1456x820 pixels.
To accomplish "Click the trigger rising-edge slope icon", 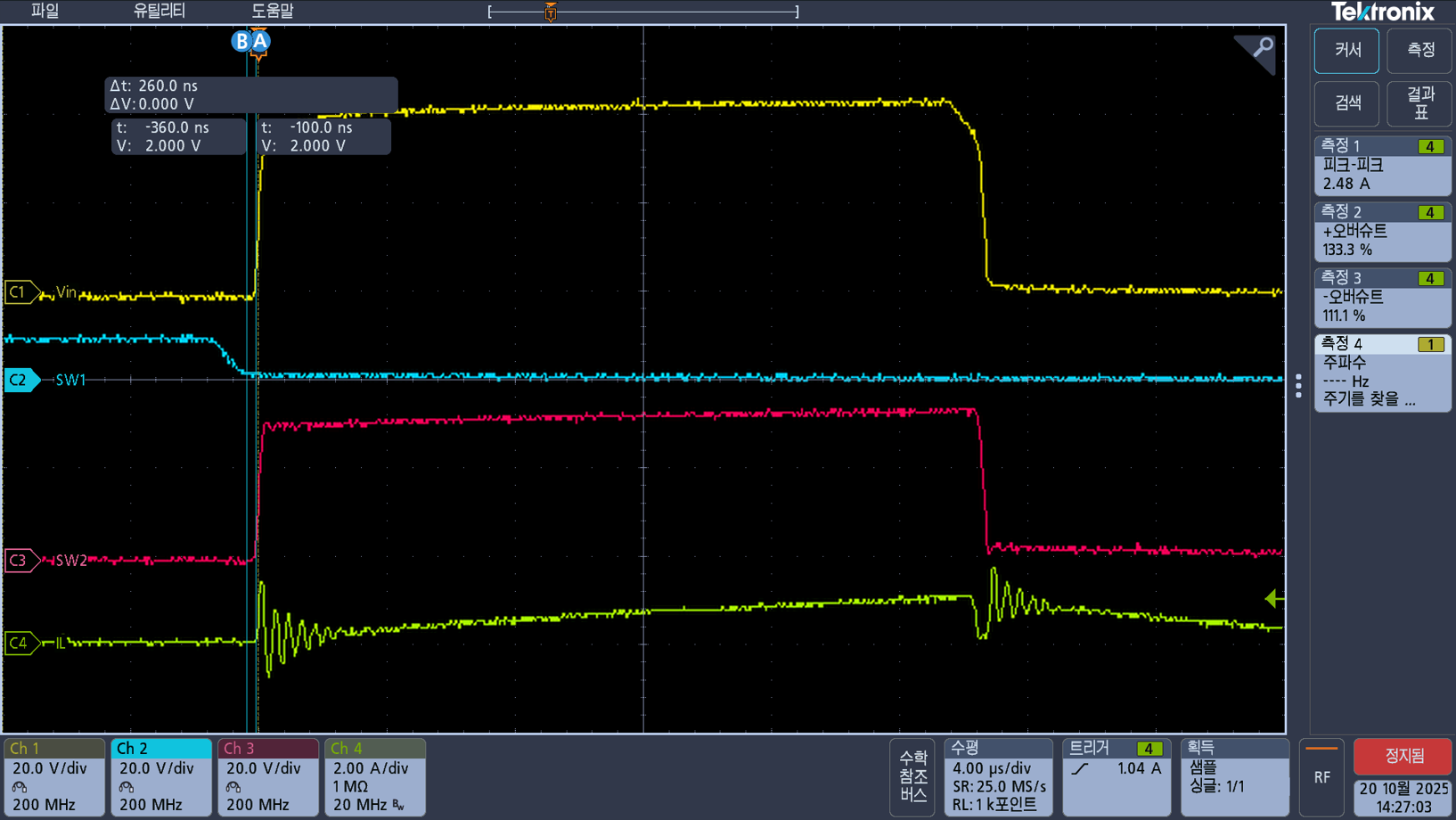I will pos(1080,768).
